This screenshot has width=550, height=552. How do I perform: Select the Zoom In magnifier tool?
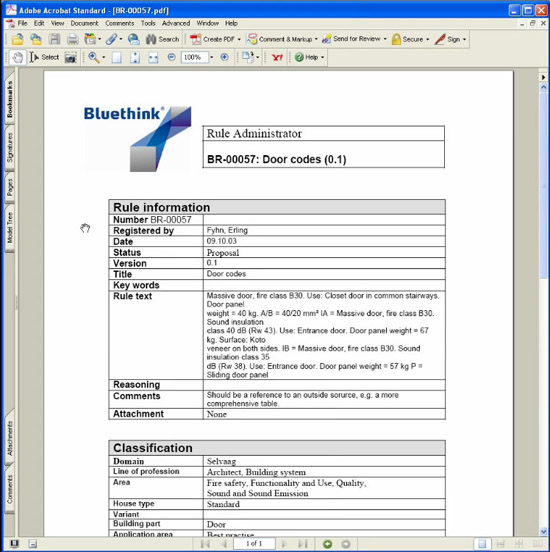pos(94,57)
